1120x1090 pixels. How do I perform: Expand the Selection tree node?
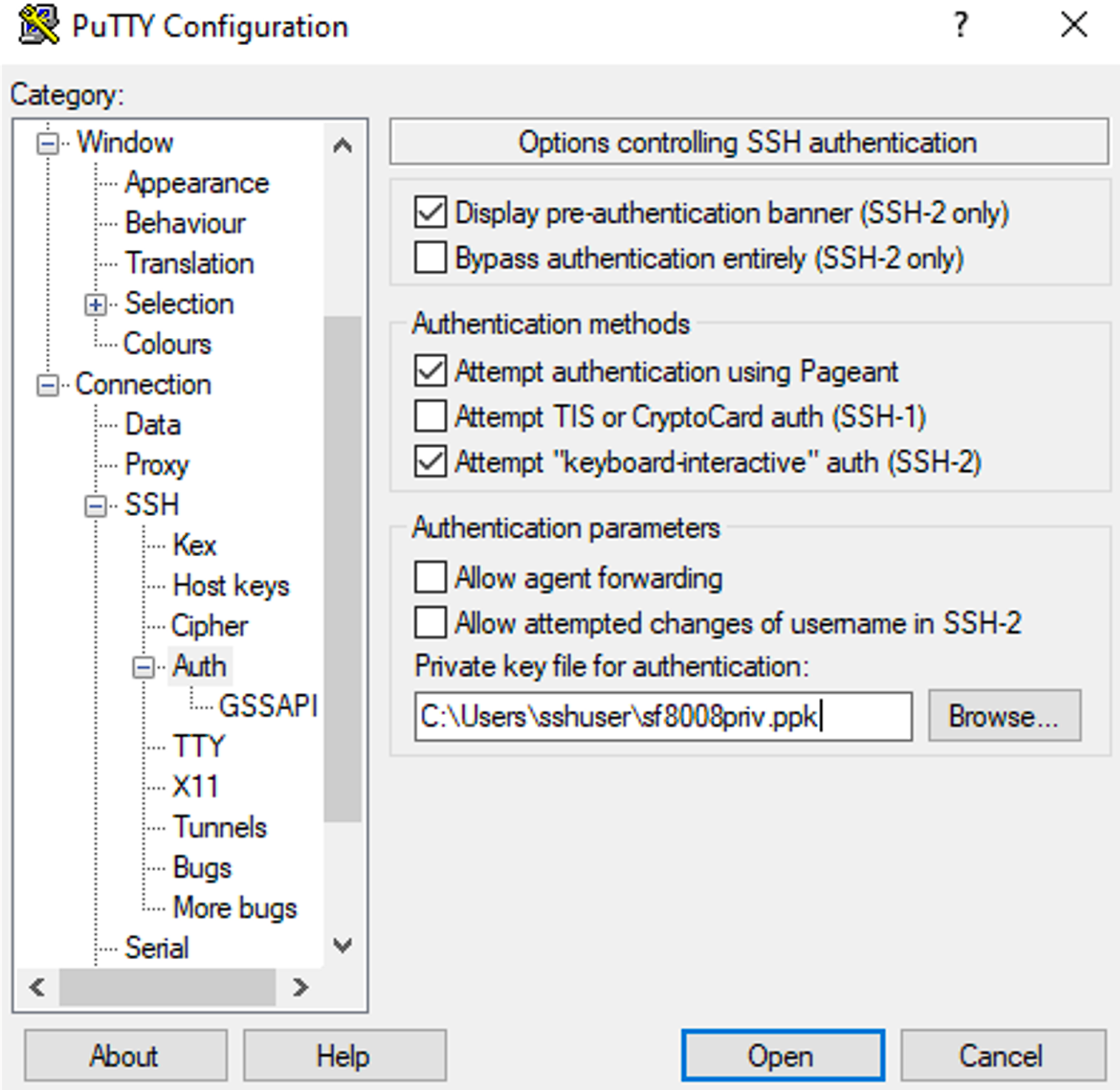(x=95, y=305)
